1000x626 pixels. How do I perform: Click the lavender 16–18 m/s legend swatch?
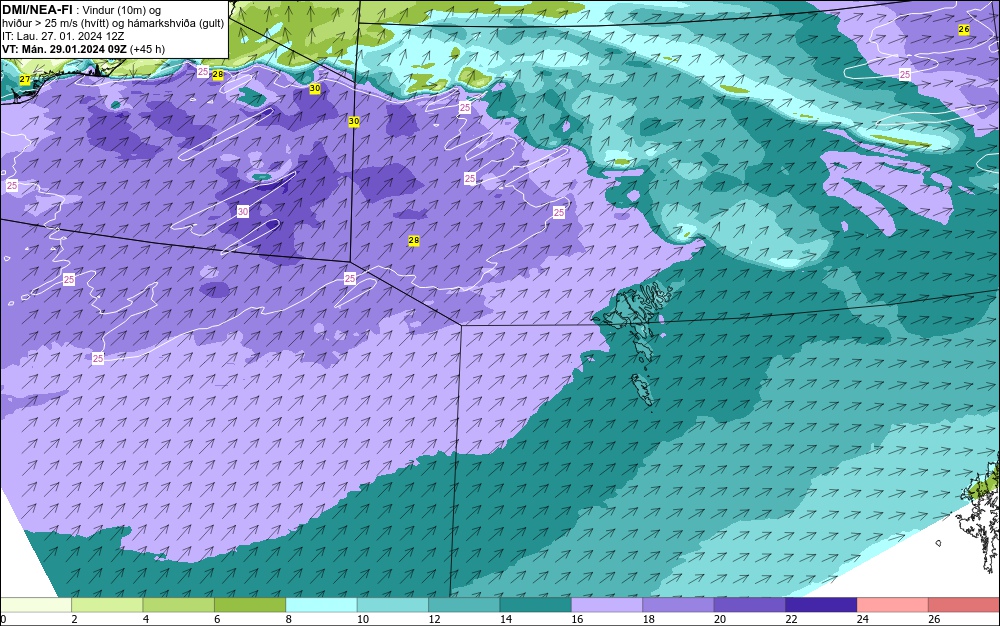(x=607, y=605)
